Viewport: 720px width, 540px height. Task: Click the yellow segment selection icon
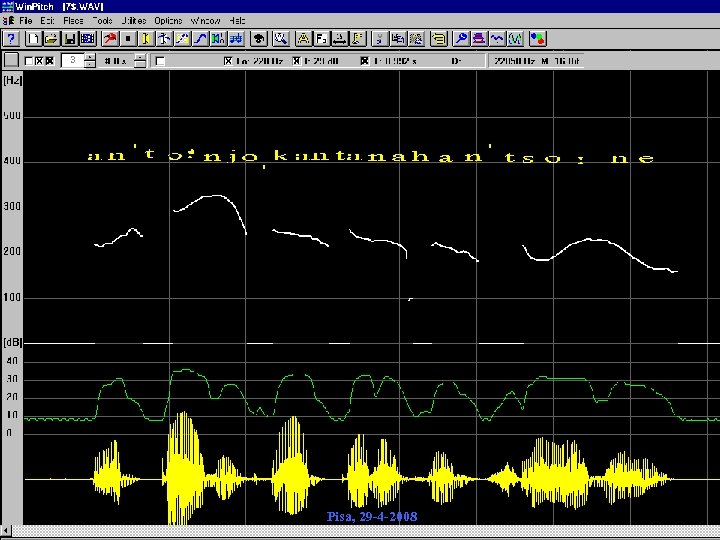tap(146, 39)
